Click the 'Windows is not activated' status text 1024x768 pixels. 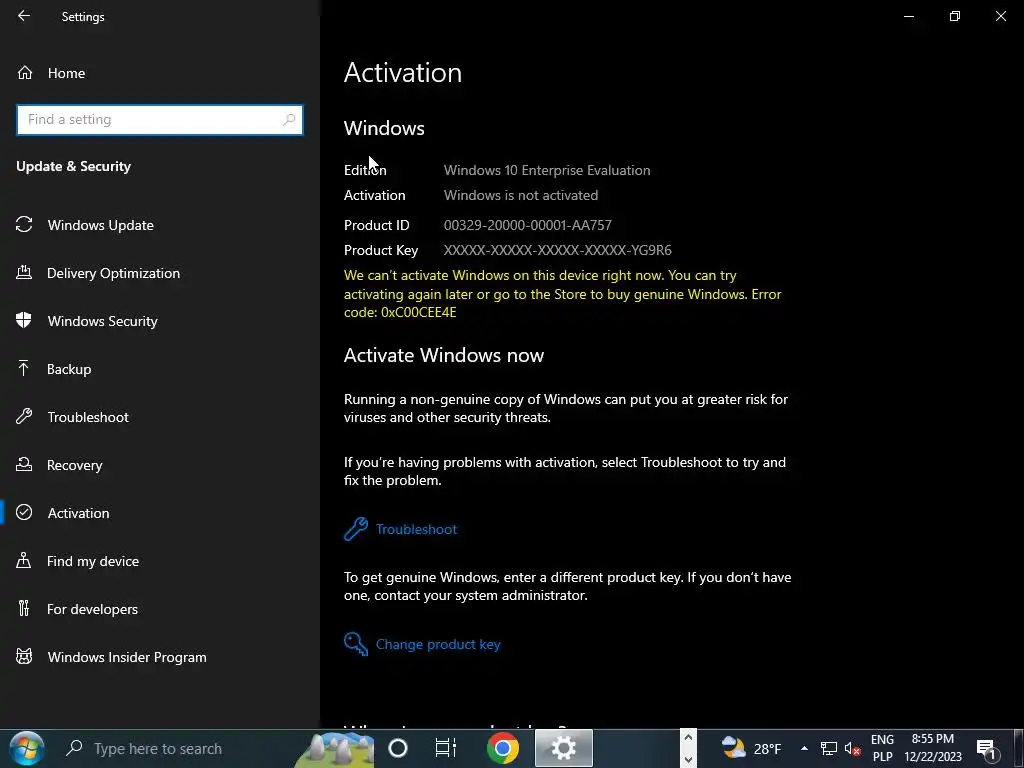coord(520,195)
